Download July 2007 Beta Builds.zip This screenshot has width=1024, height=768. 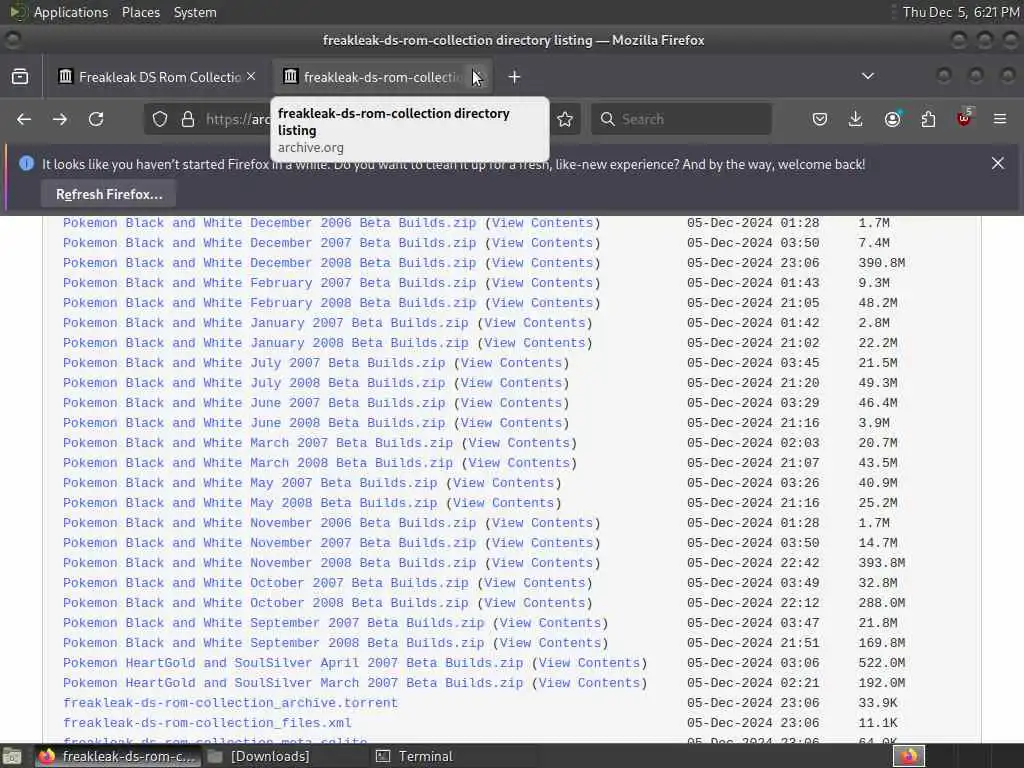[253, 362]
